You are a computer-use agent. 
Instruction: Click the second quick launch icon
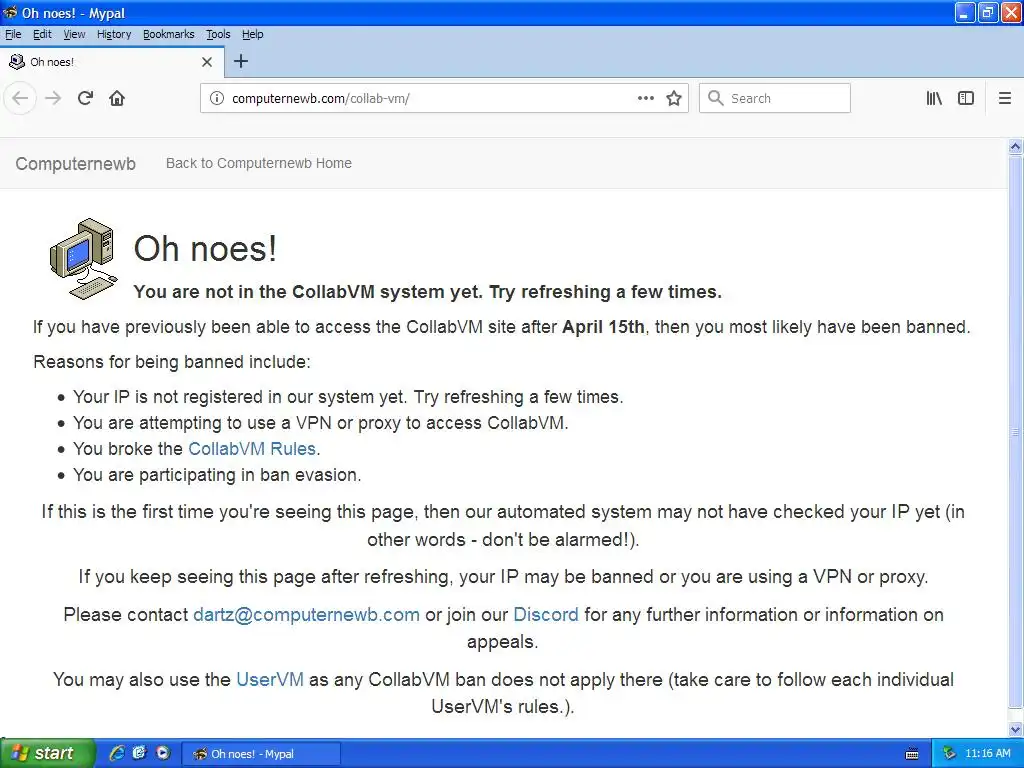(139, 753)
